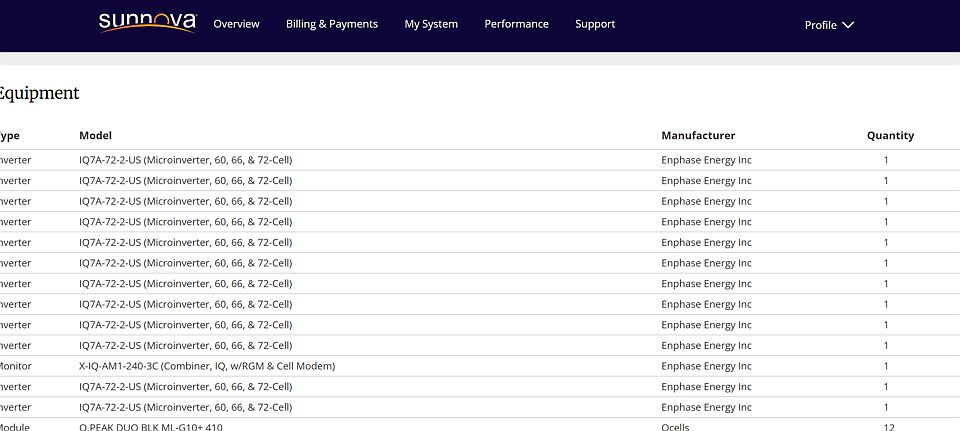Screen dimensions: 960x431
Task: Go to Billing & Payments
Action: point(332,24)
